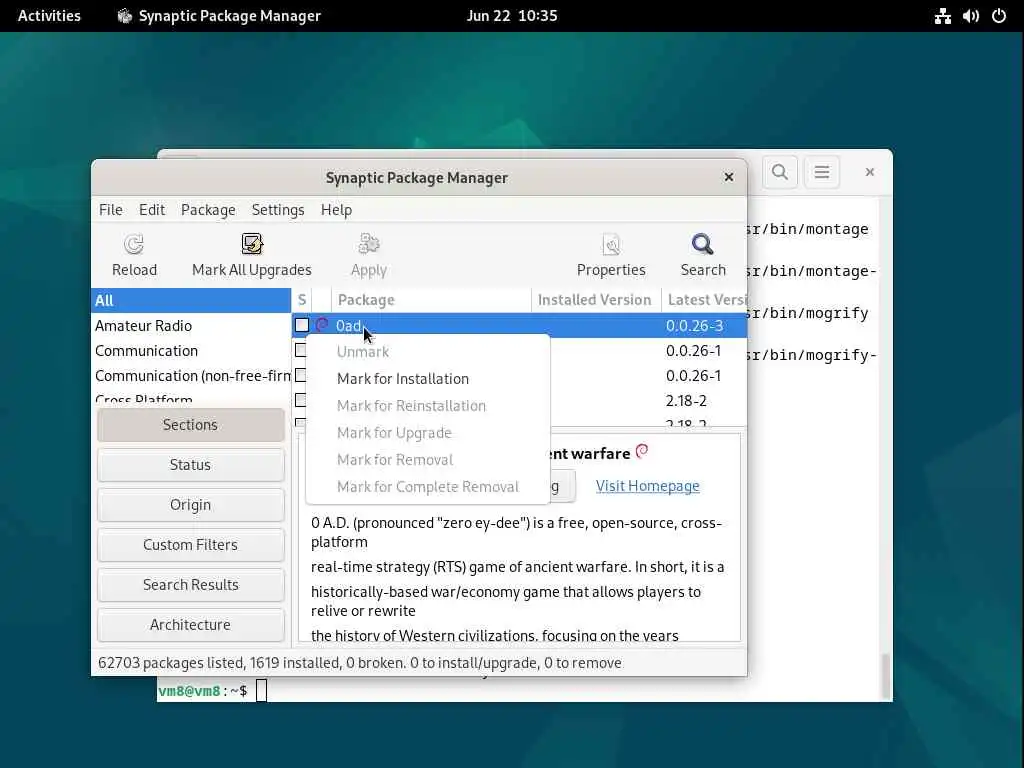Screen dimensions: 1024x768
Task: Click the Status filter button
Action: tap(191, 464)
